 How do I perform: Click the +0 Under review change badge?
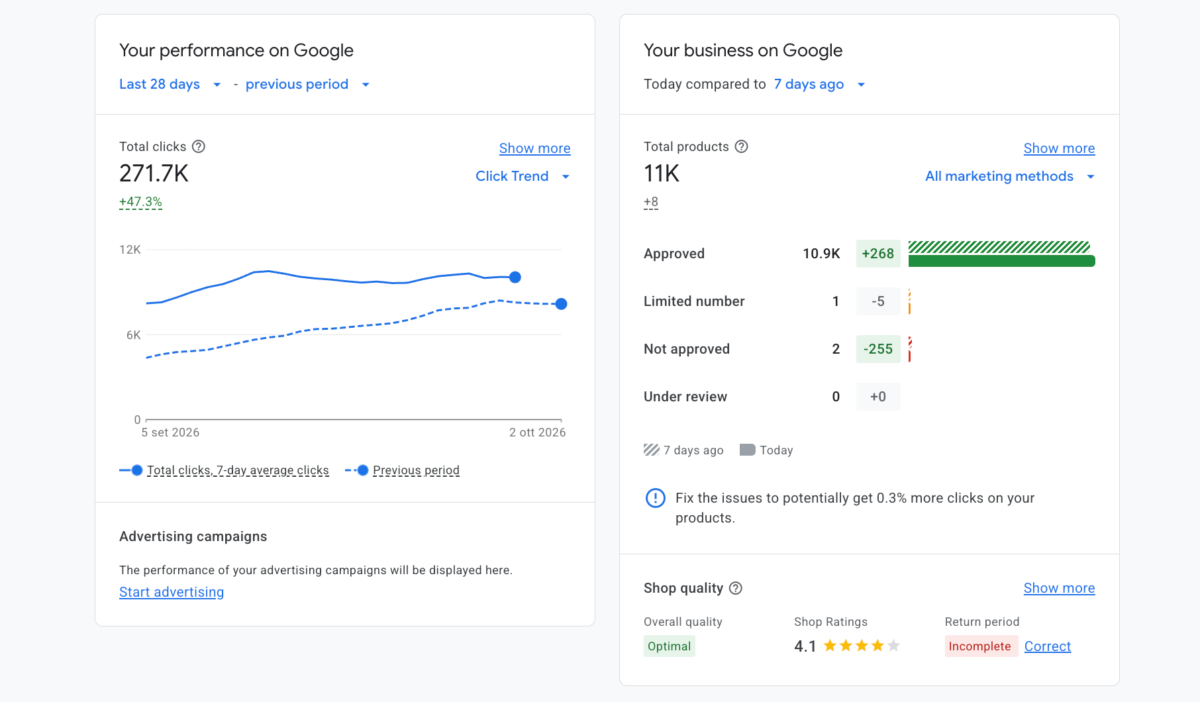[x=878, y=397]
